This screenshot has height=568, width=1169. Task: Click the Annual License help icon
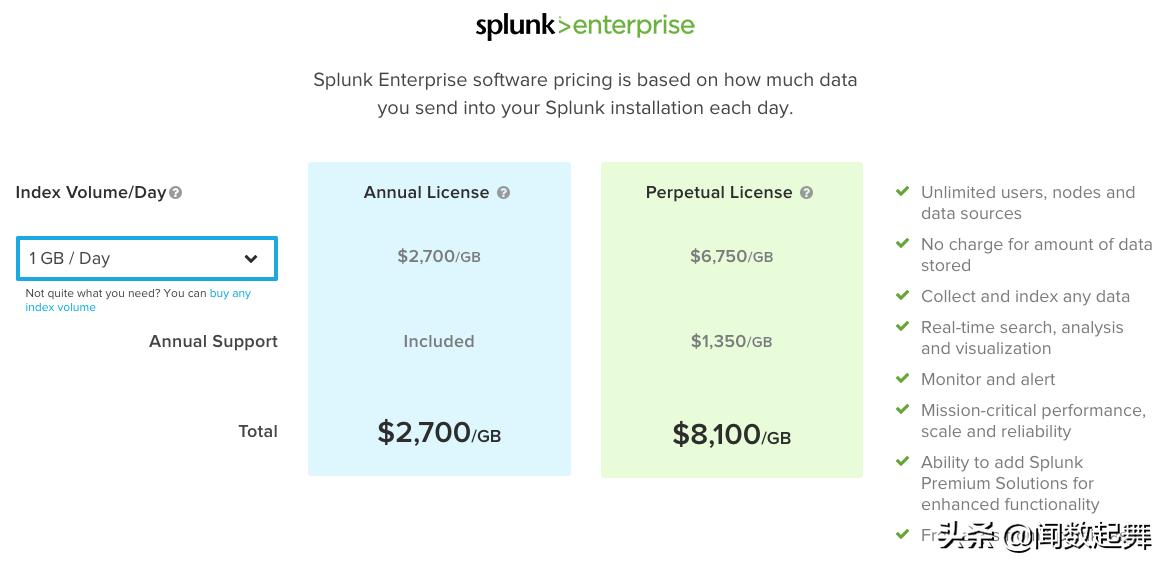(x=503, y=193)
